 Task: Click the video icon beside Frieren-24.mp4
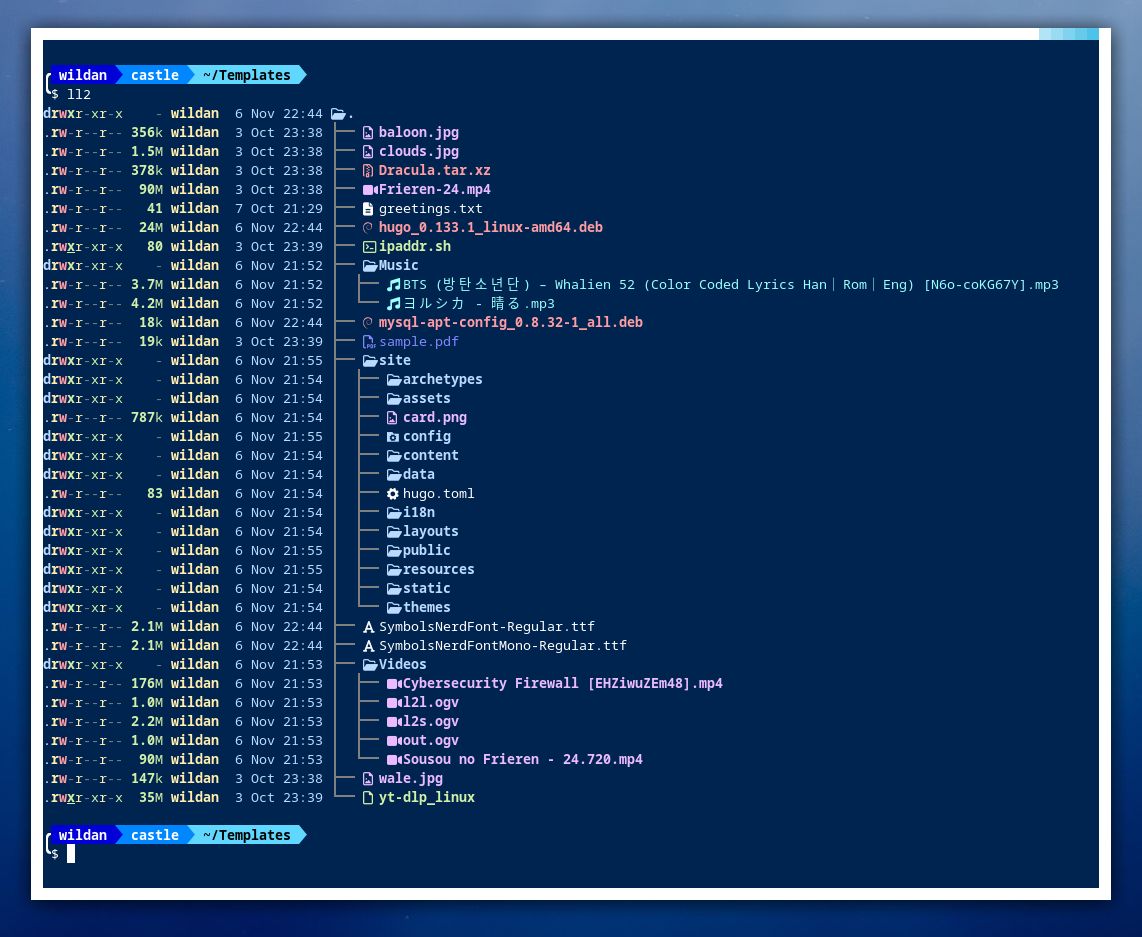tap(369, 189)
